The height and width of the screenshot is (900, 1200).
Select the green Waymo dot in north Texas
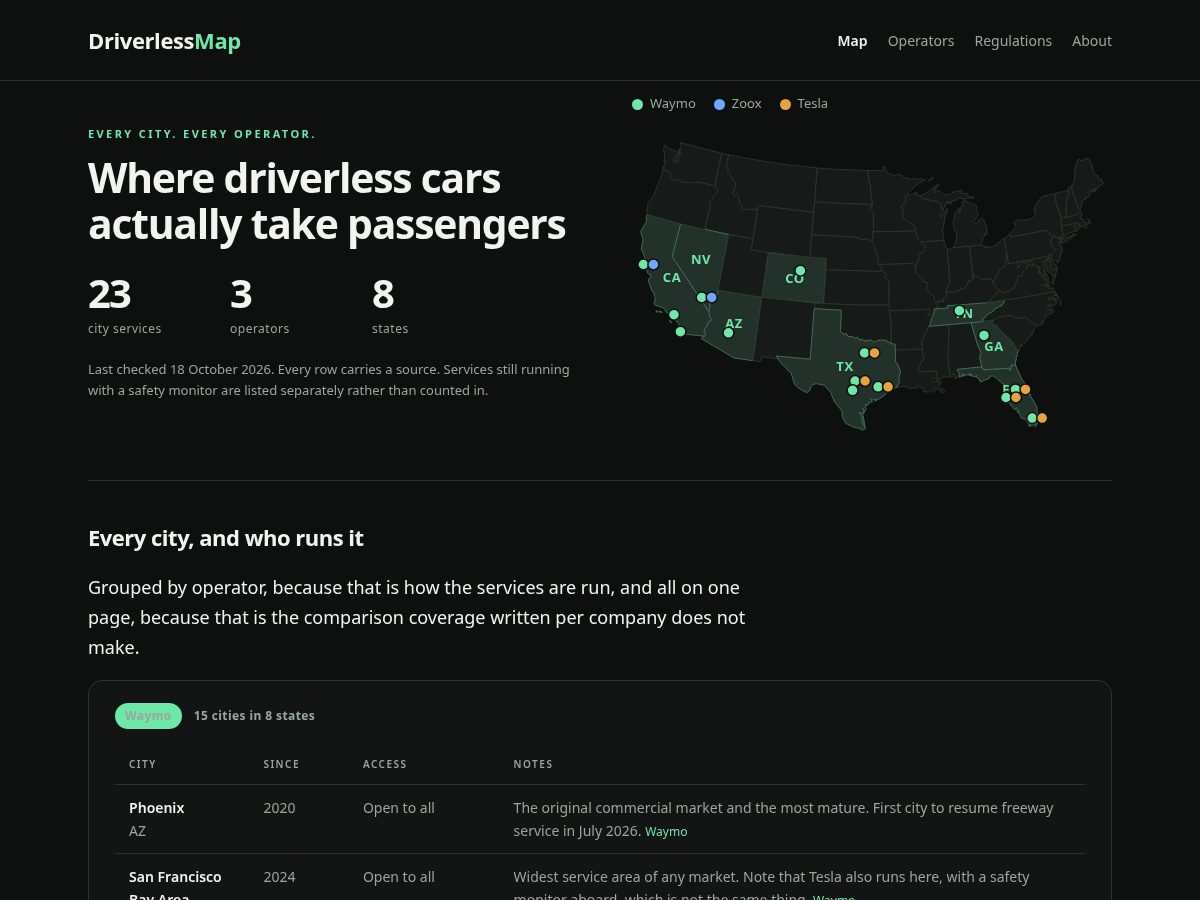click(864, 353)
